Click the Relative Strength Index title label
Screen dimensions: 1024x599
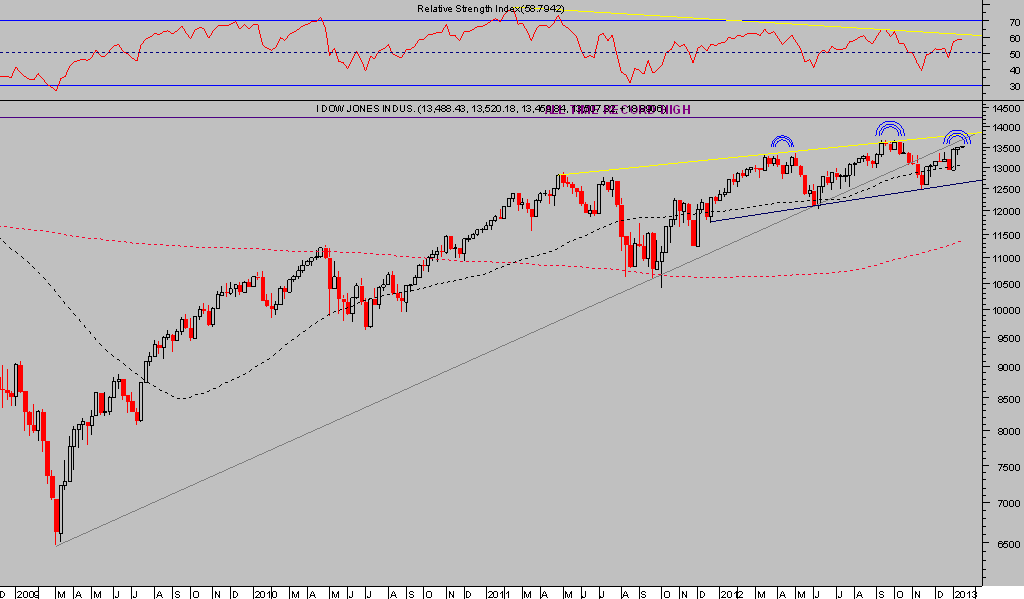(490, 9)
